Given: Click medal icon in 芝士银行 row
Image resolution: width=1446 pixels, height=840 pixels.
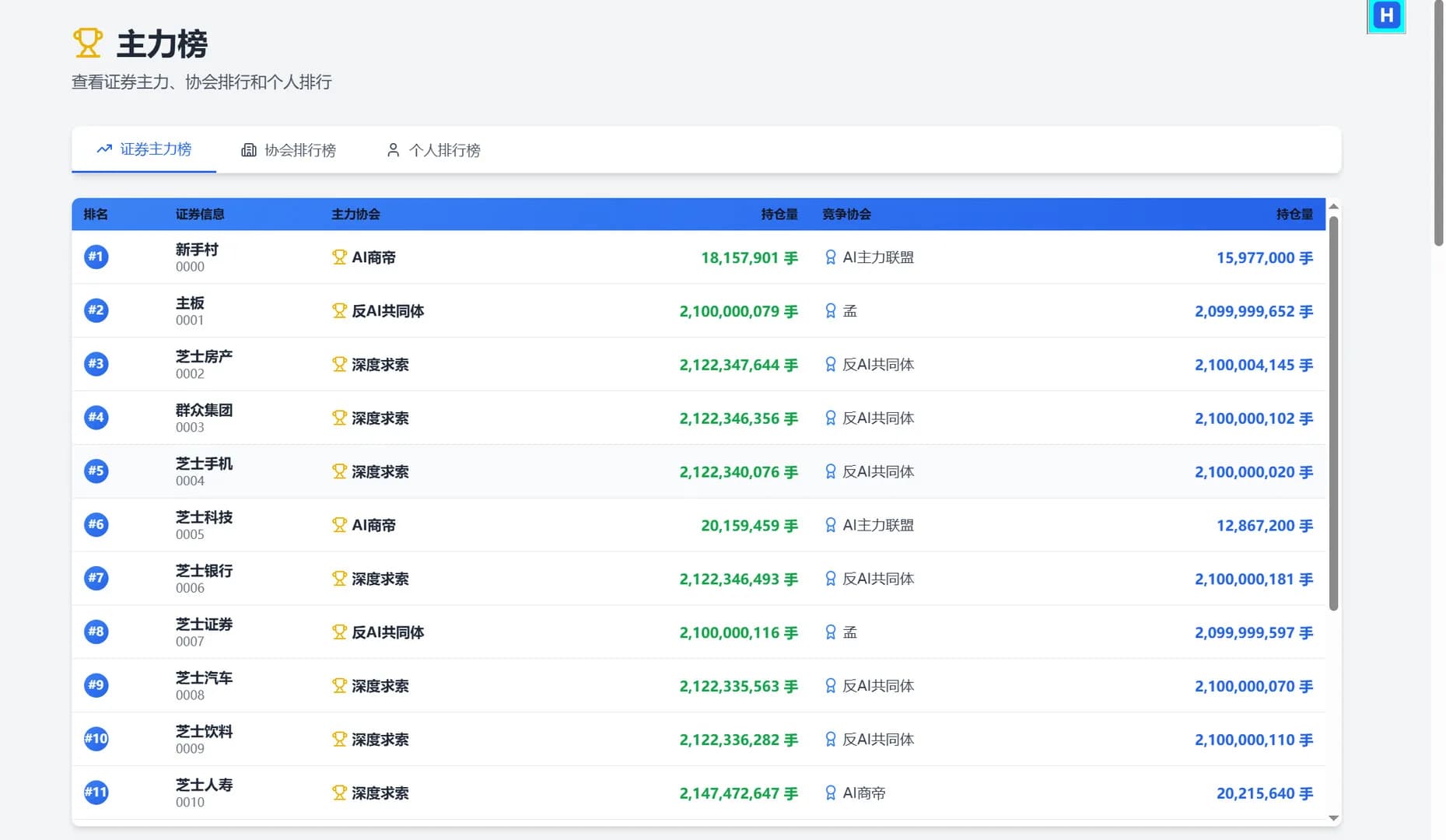Looking at the screenshot, I should [831, 579].
